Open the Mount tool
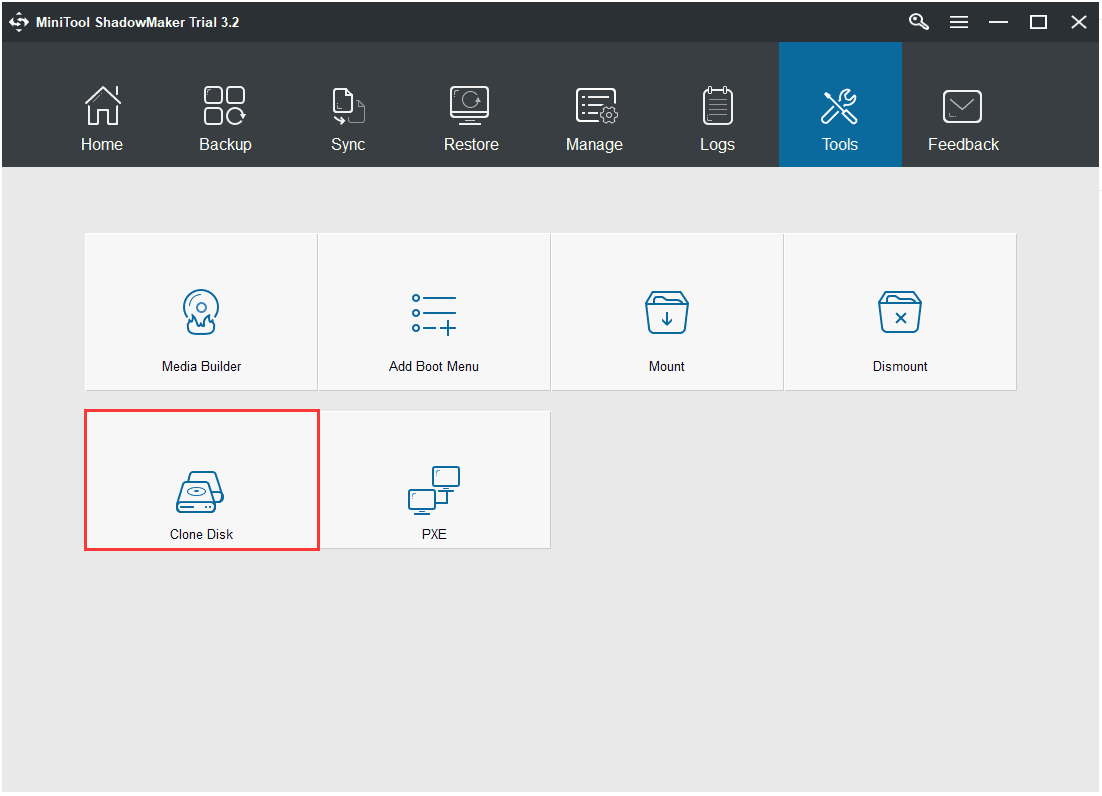Image resolution: width=1102 pixels, height=796 pixels. [x=666, y=311]
